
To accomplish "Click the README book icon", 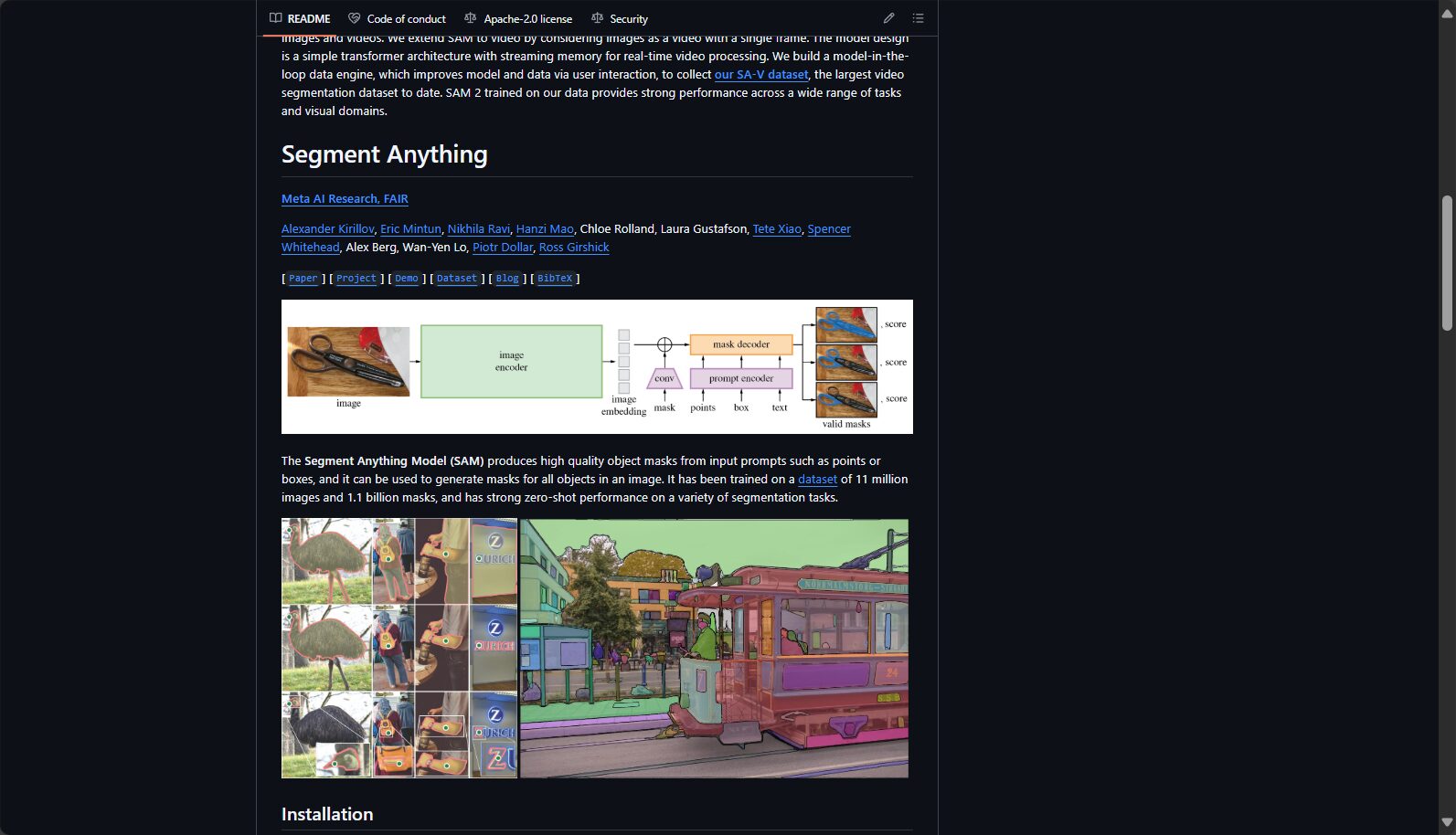I will (276, 18).
